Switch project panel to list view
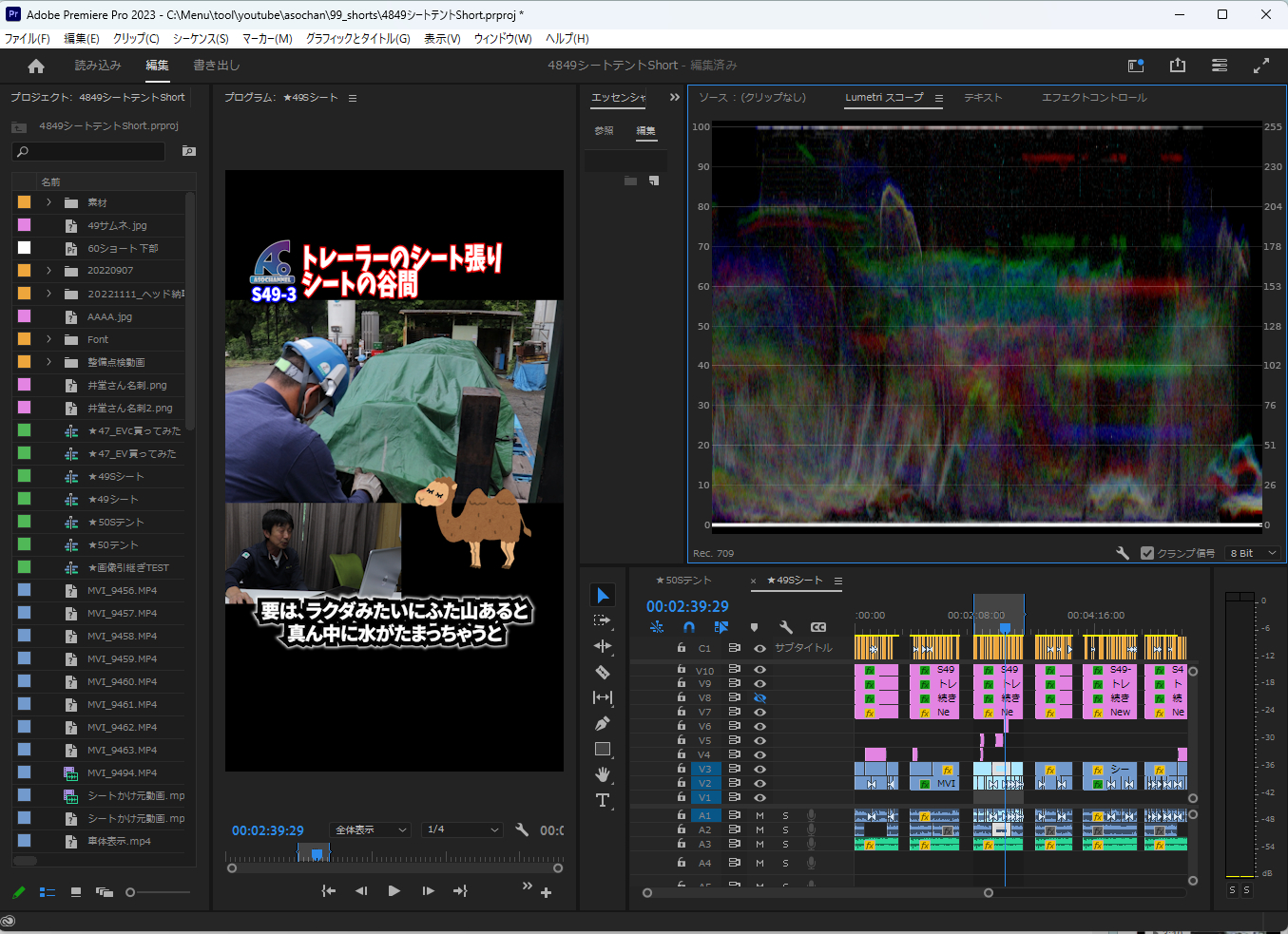Viewport: 1288px width, 934px height. (48, 892)
